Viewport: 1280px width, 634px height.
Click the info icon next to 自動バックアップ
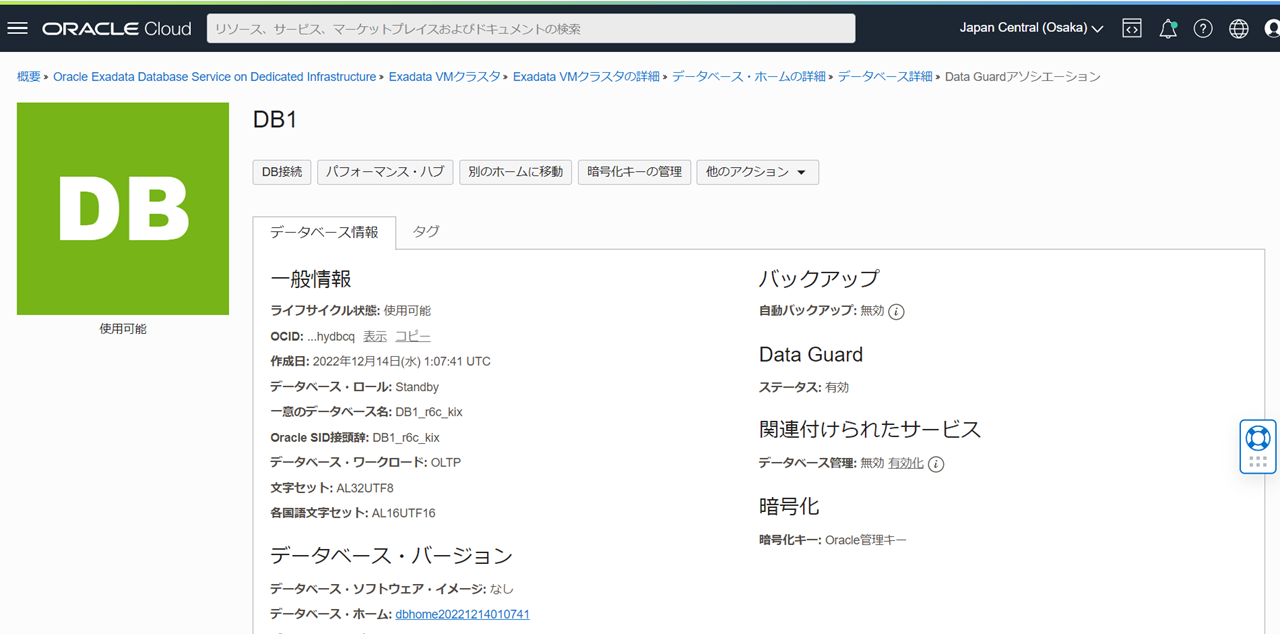[x=897, y=311]
